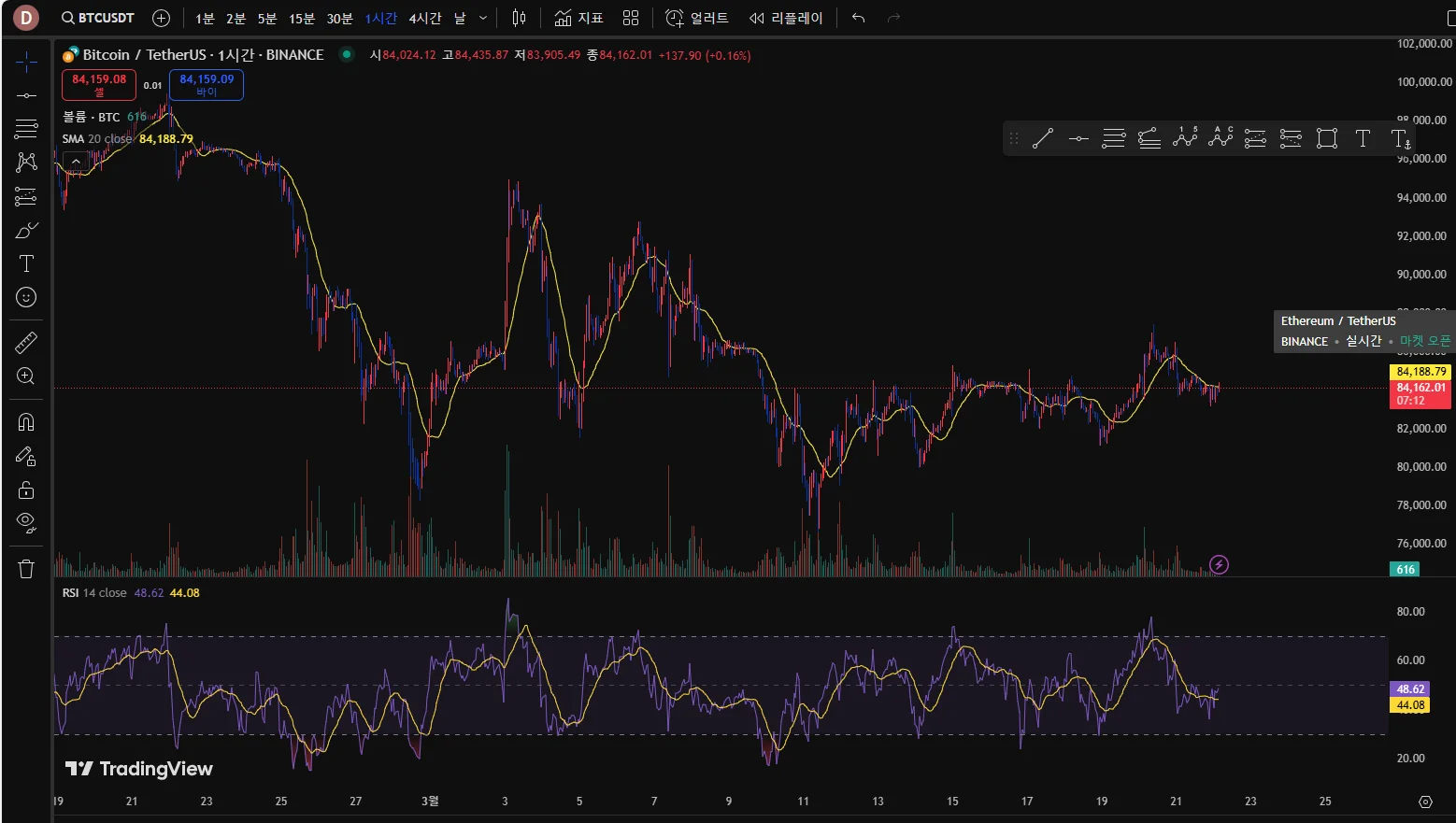Remove drawings with the trash icon
Image resolution: width=1456 pixels, height=823 pixels.
[x=26, y=568]
